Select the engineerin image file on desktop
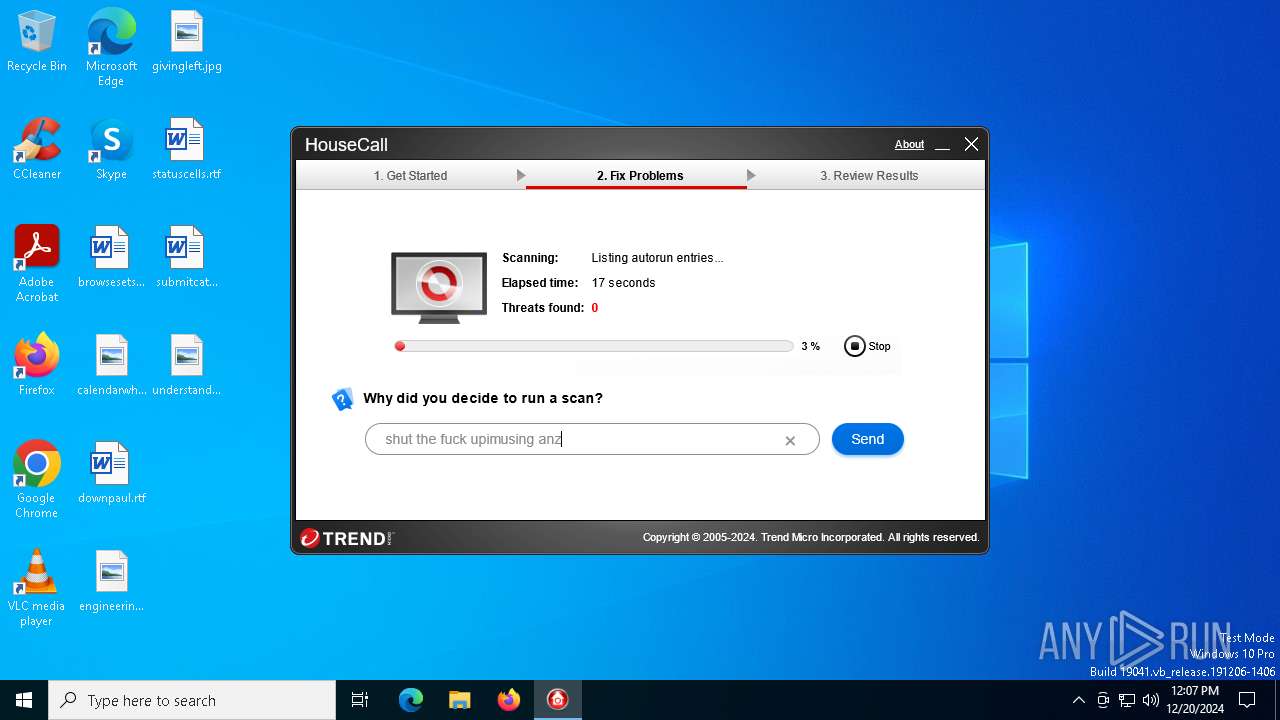The height and width of the screenshot is (720, 1280). point(111,582)
